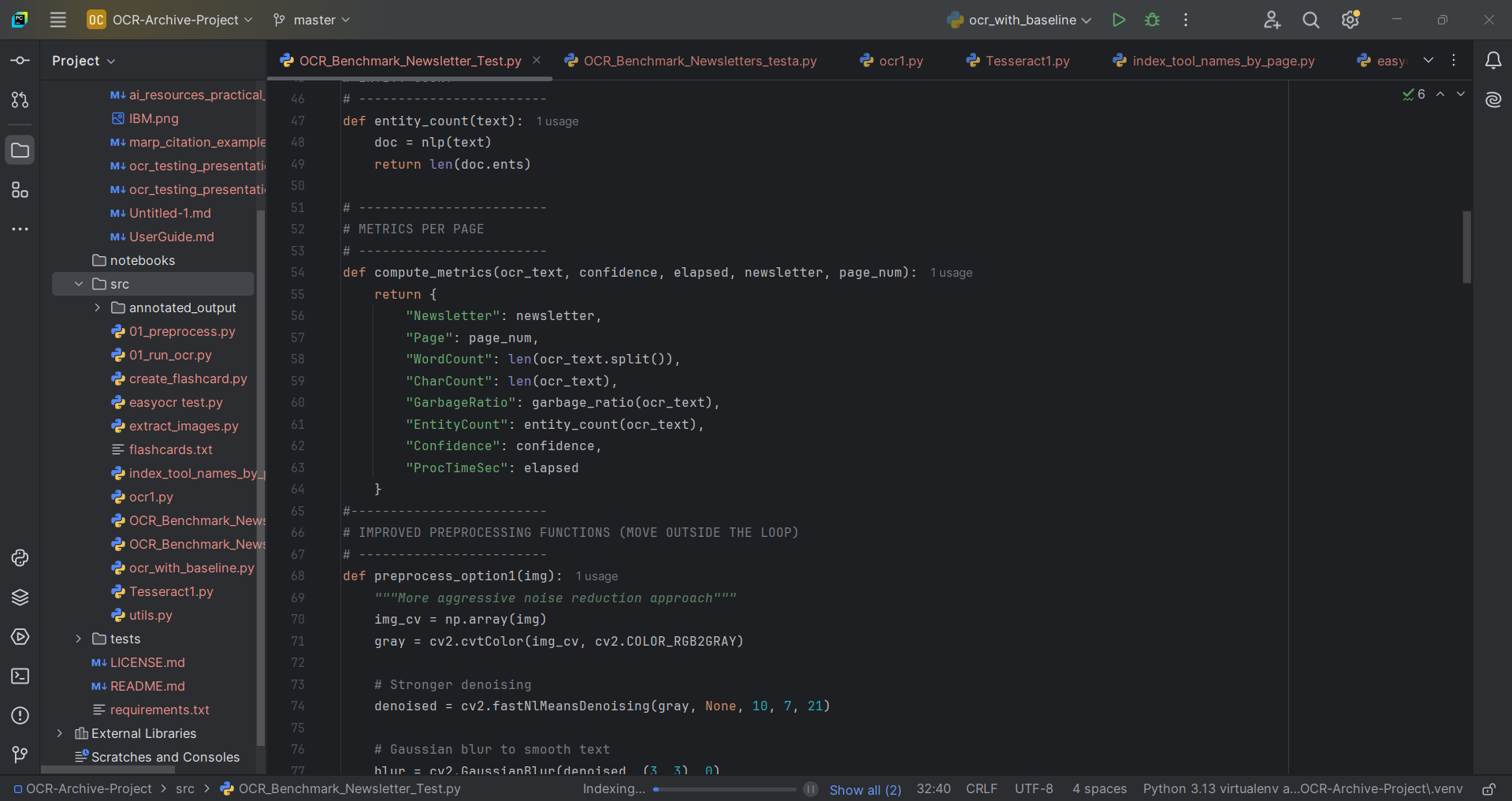Viewport: 1512px width, 801px height.
Task: Open the Commit tool window
Action: (20, 60)
